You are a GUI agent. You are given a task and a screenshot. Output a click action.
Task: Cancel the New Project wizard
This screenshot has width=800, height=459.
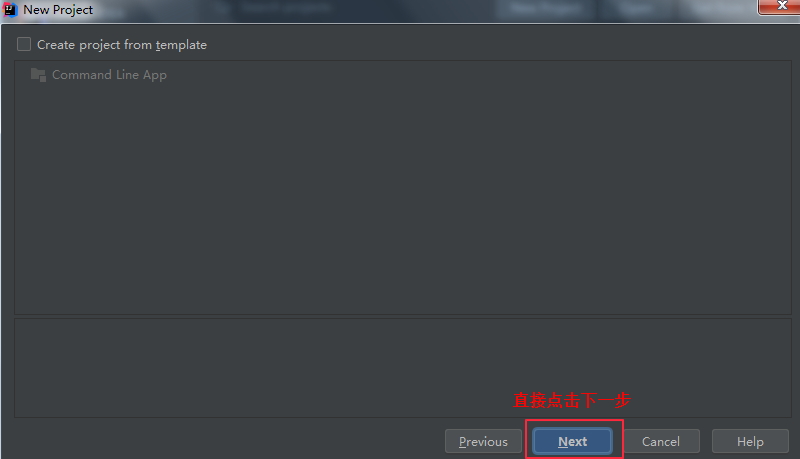pyautogui.click(x=661, y=441)
